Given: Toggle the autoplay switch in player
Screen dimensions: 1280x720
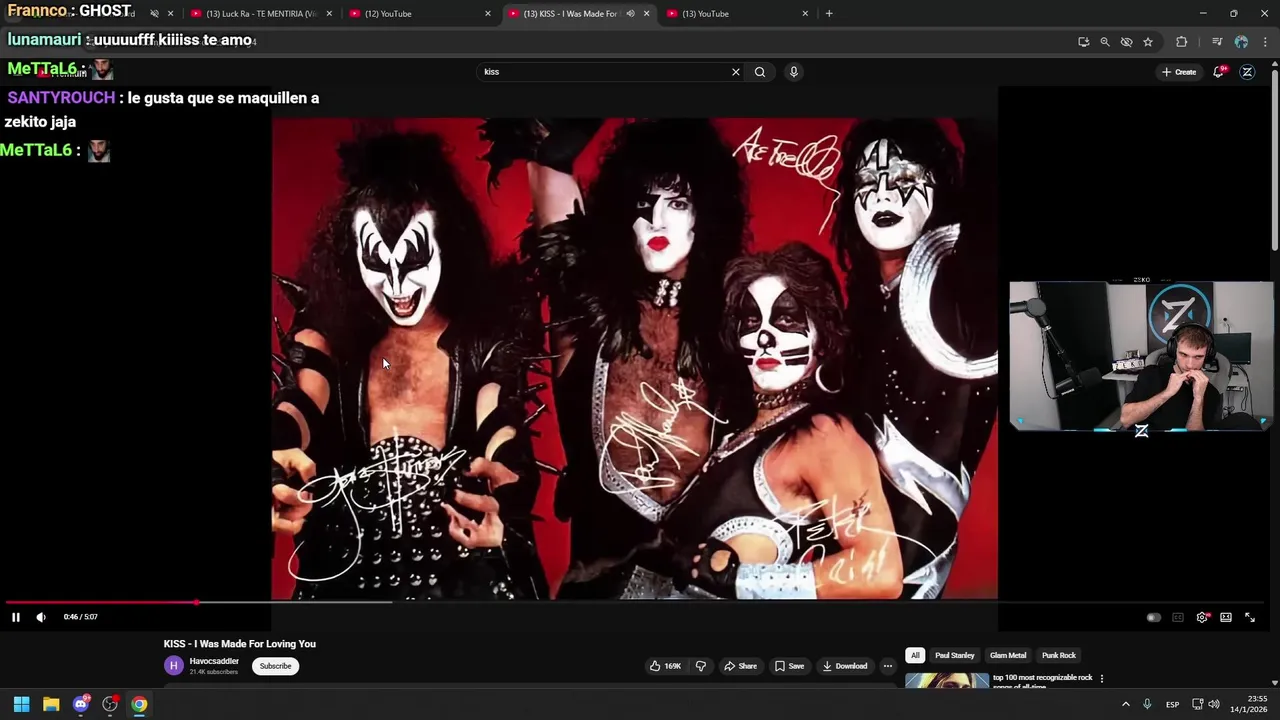Looking at the screenshot, I should [x=1153, y=617].
